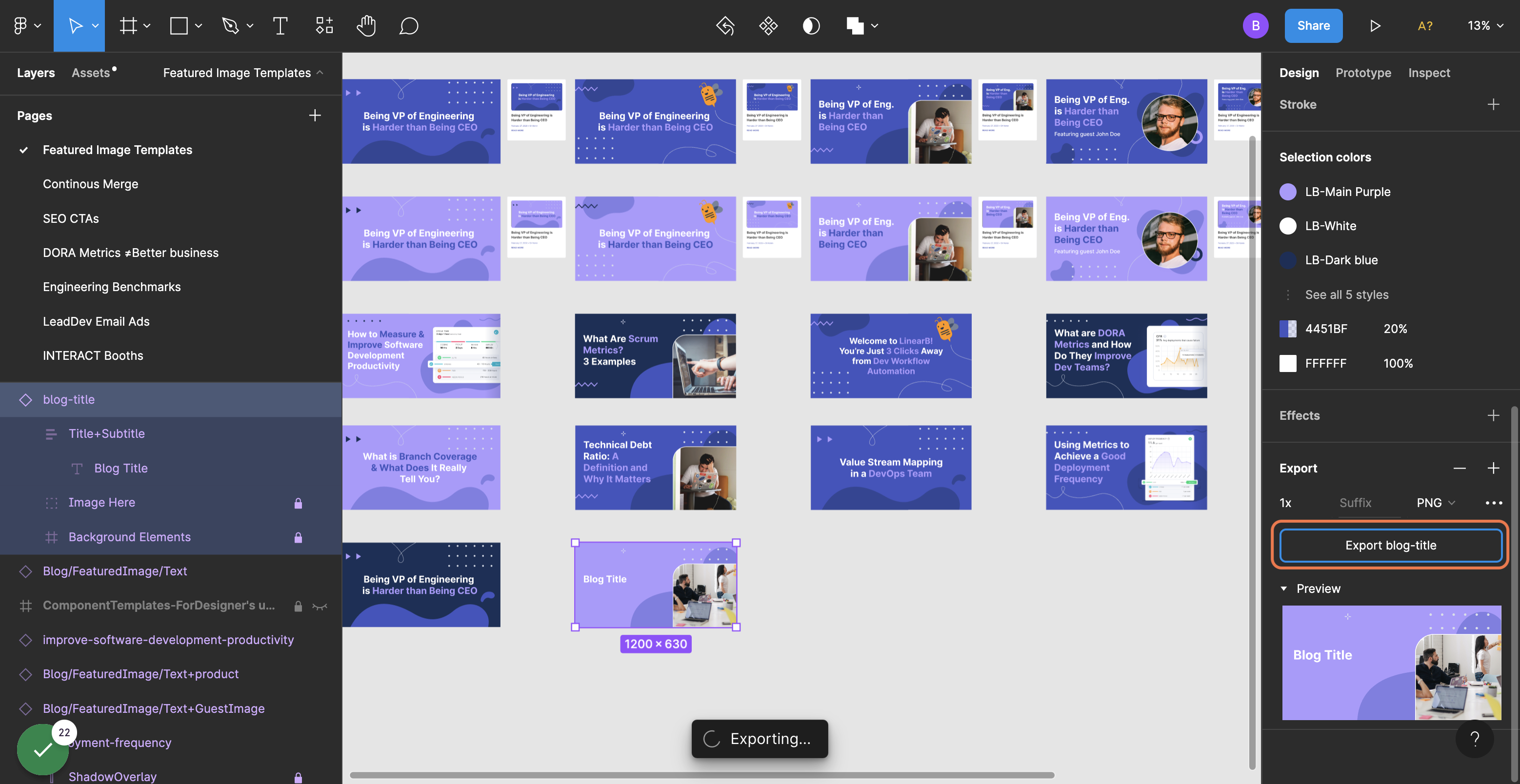Screen dimensions: 1520x784
Task: Select the Title+Subtitle layer
Action: coord(107,433)
